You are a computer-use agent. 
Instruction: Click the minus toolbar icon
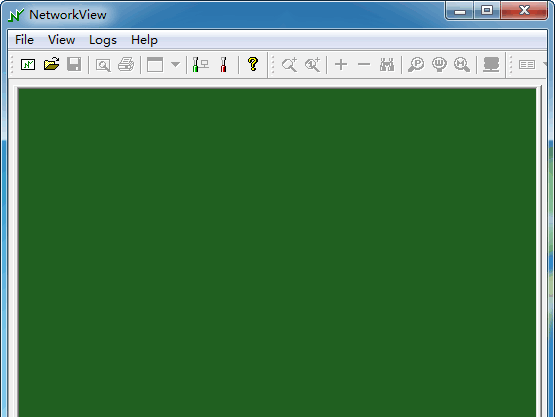tap(364, 65)
